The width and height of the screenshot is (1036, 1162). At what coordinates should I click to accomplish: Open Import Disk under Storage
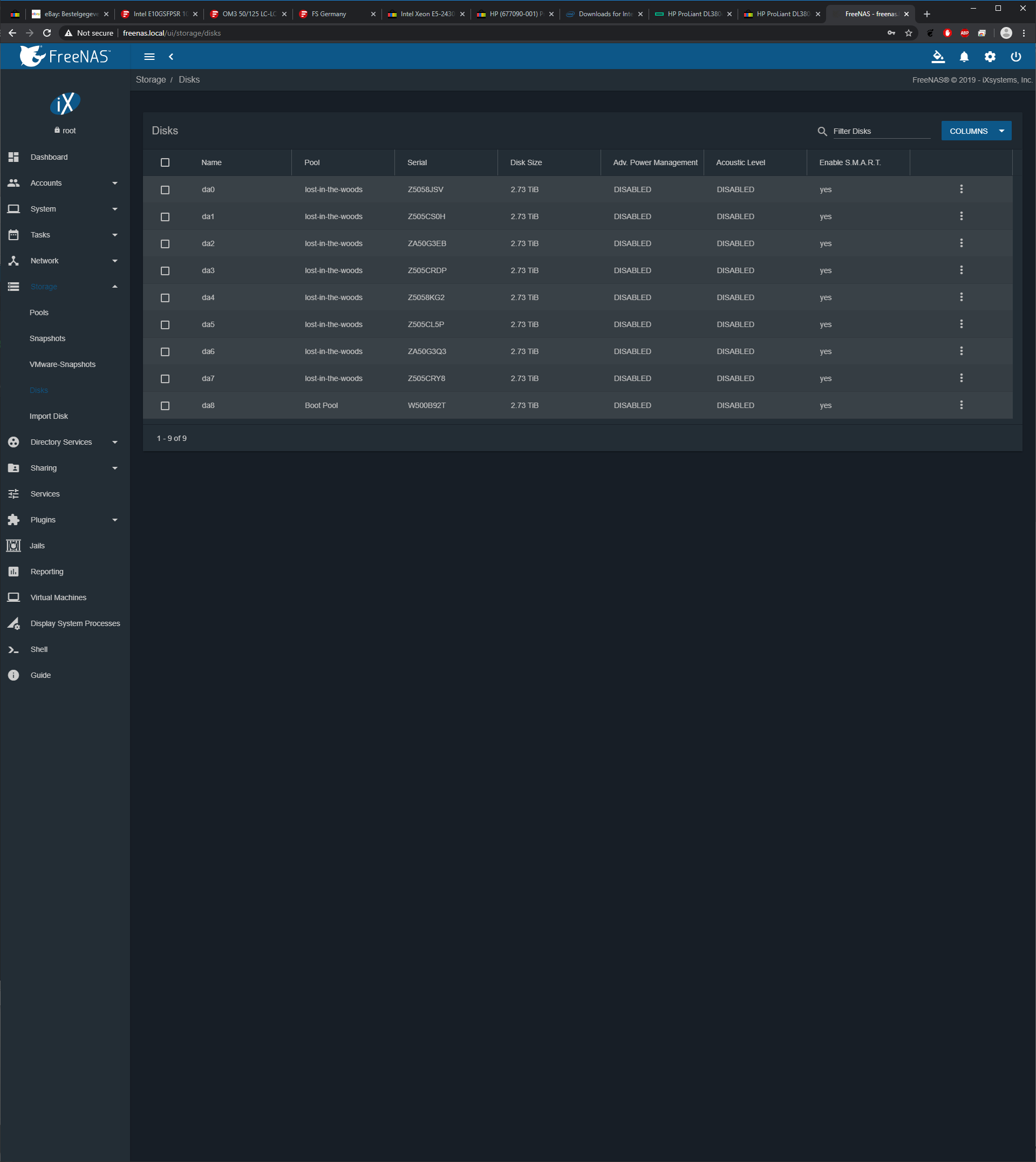pos(49,416)
